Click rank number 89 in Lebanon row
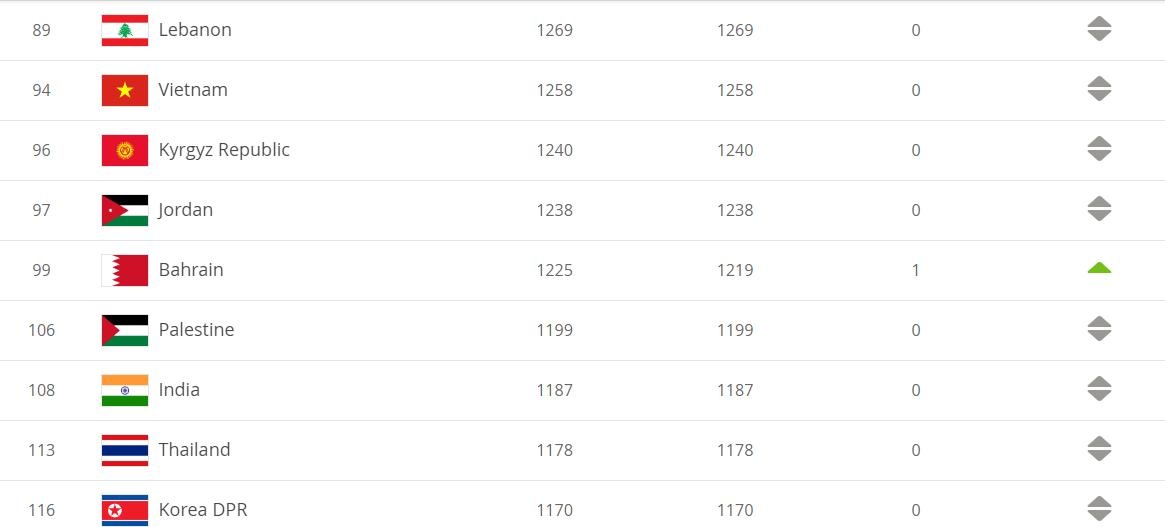Viewport: 1165px width, 527px height. (x=41, y=30)
